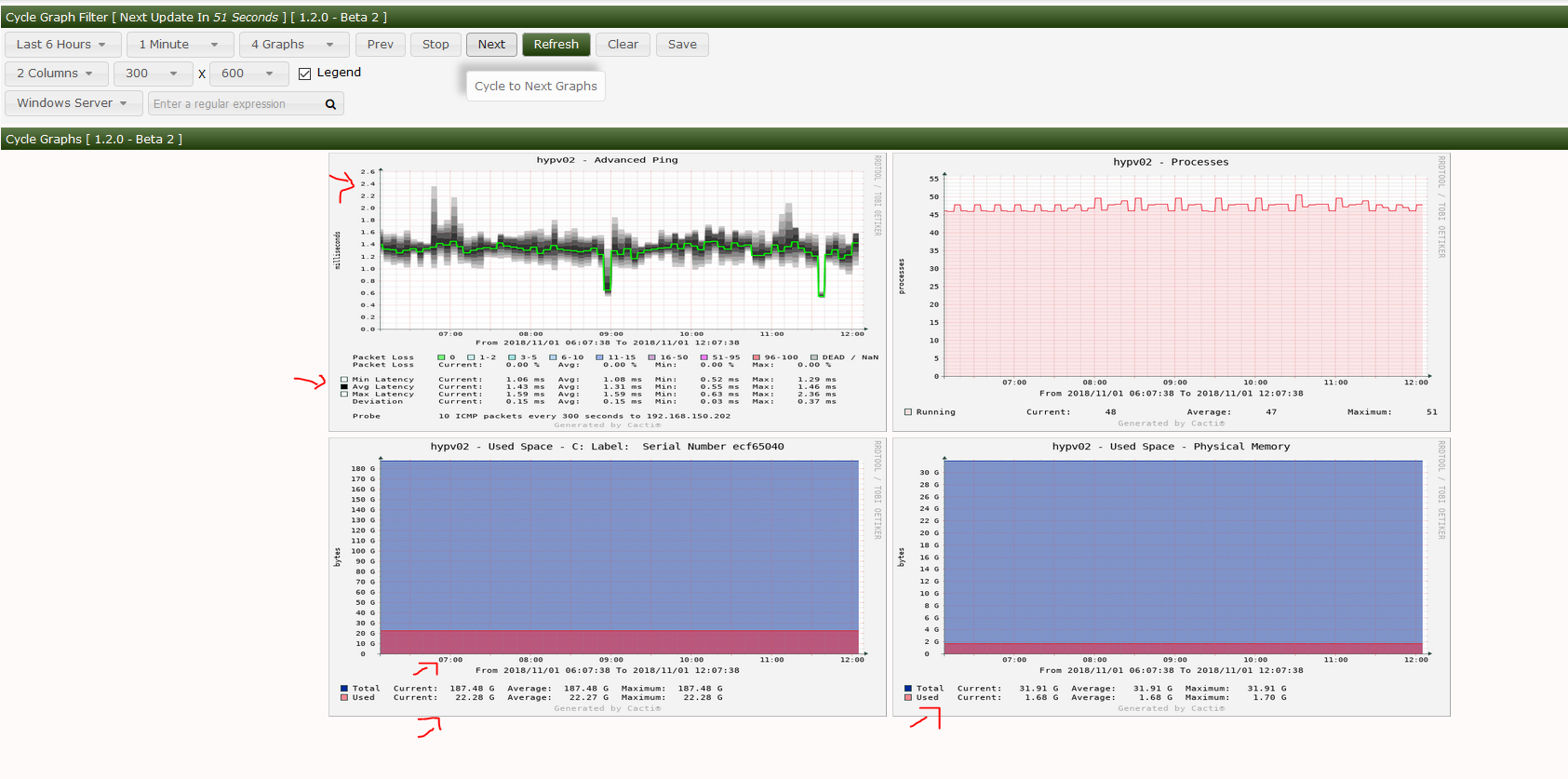Click the Used legend in Used Space C: graph

click(x=358, y=697)
